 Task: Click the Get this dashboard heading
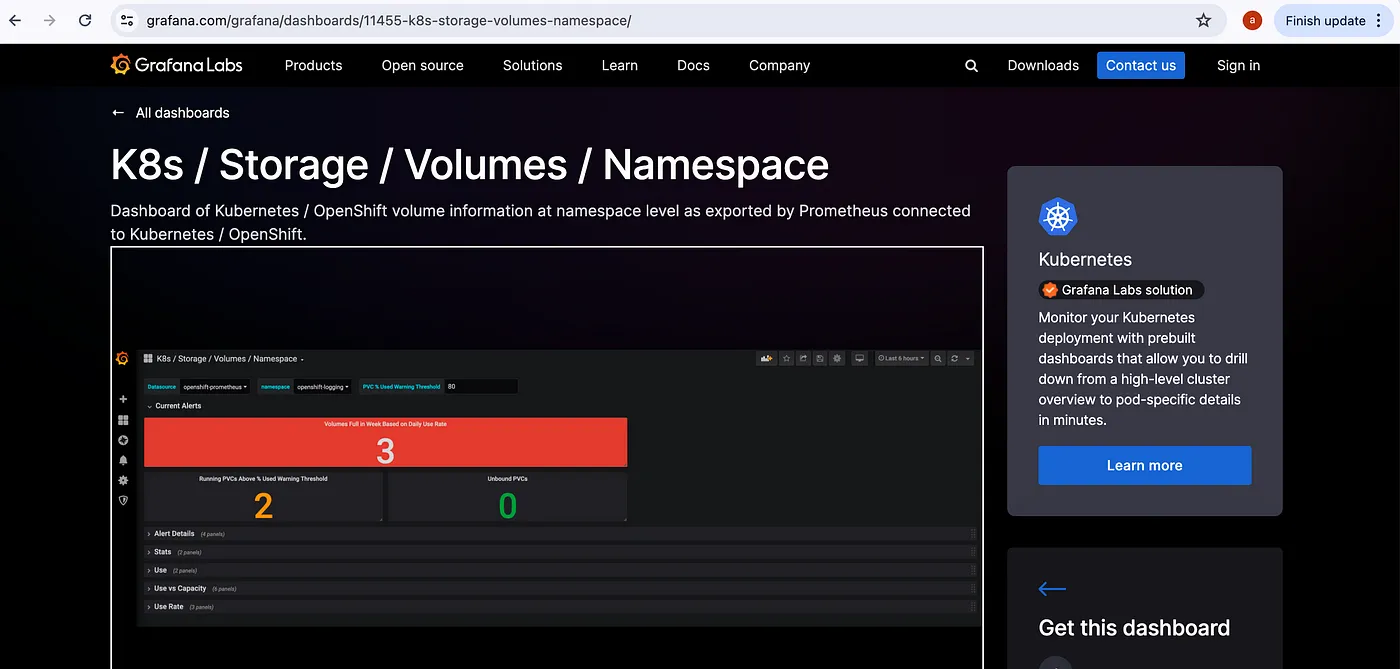pyautogui.click(x=1135, y=628)
